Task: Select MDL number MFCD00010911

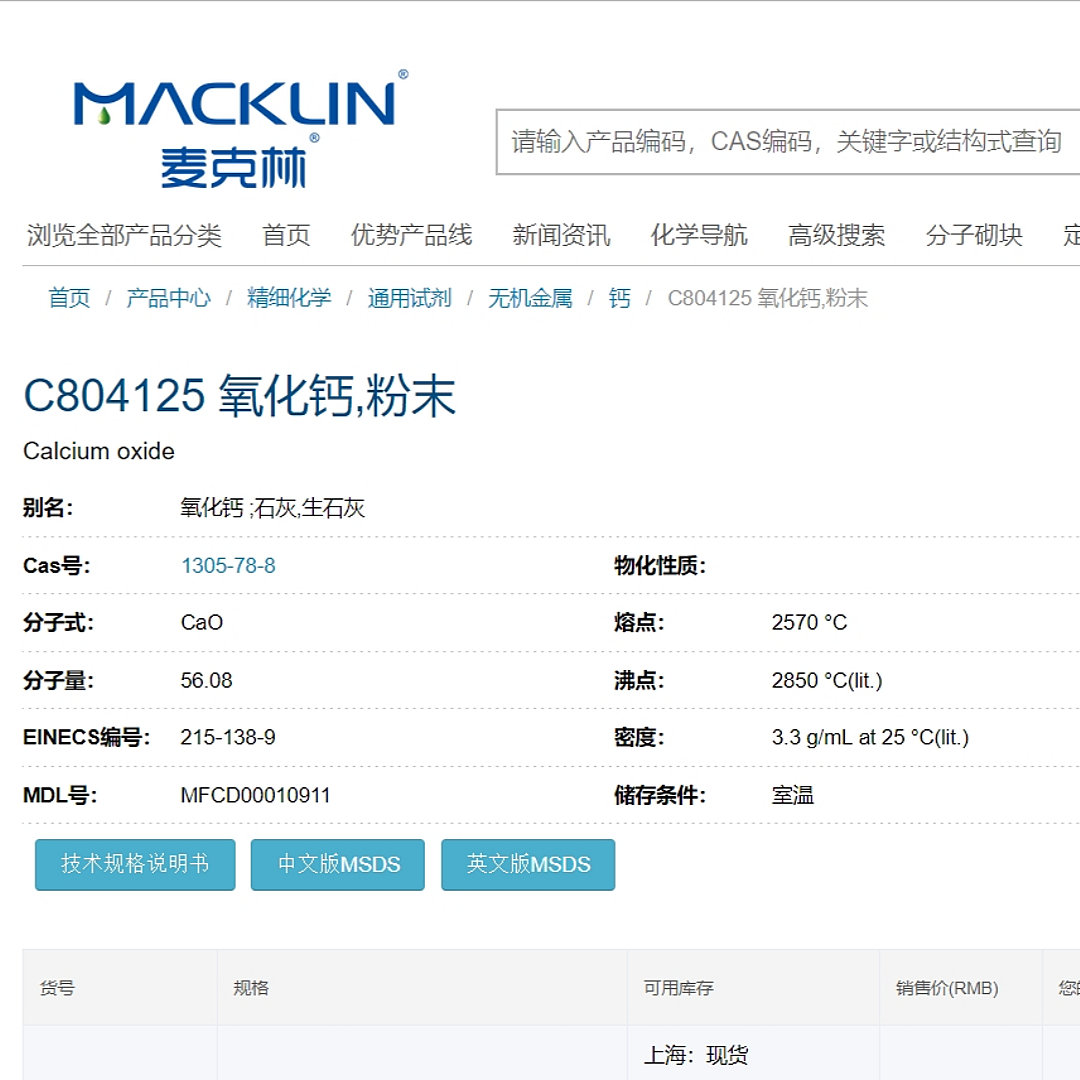Action: [x=256, y=796]
